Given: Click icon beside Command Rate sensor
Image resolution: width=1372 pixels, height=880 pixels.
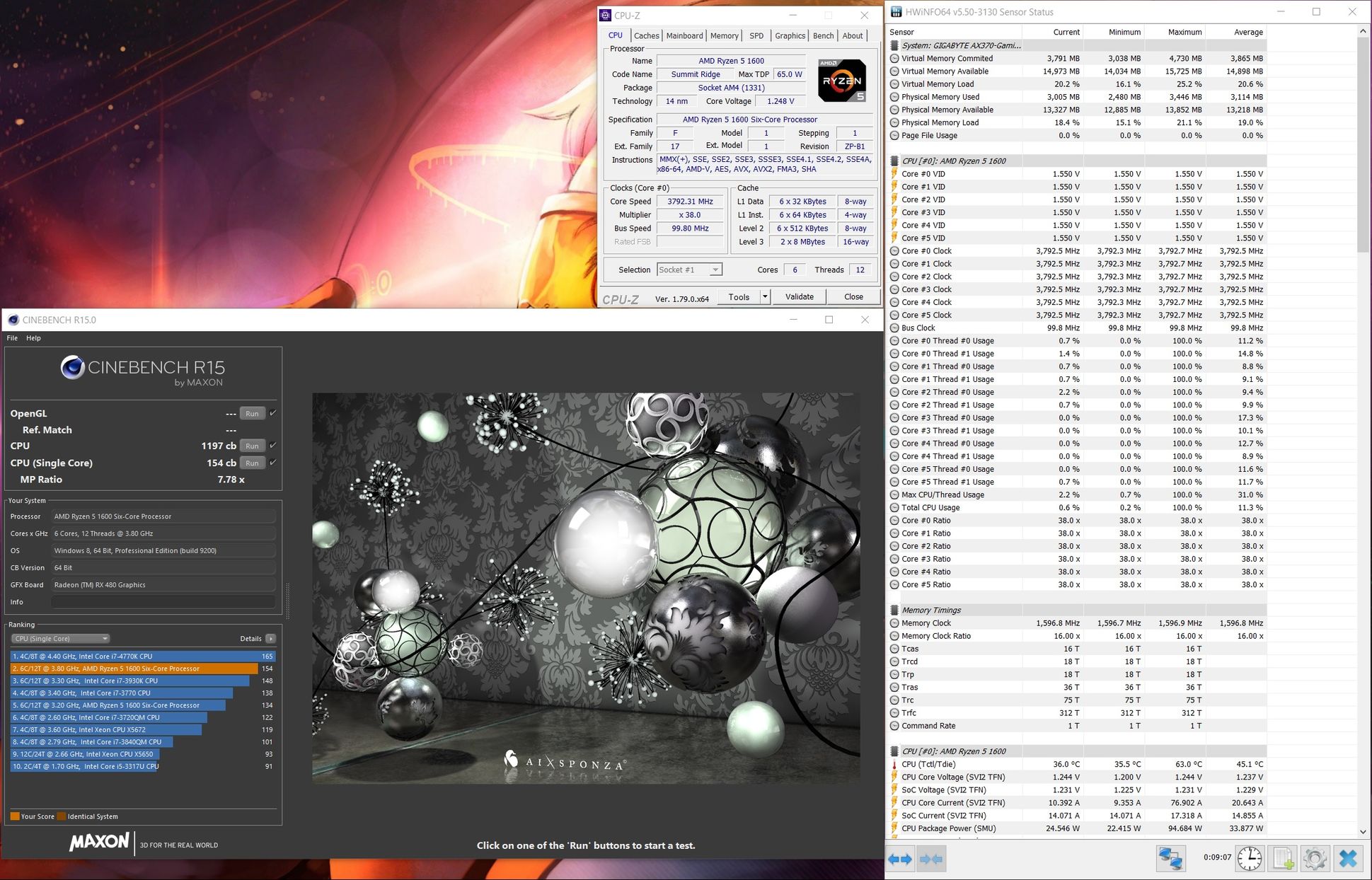Looking at the screenshot, I should [894, 726].
